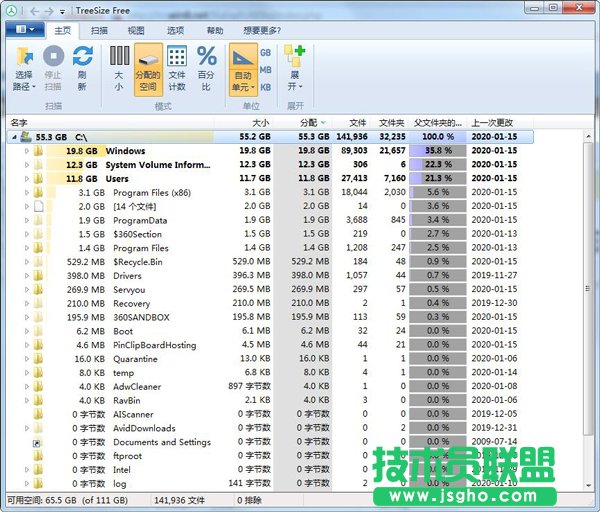Select the Size (大小) mode icon

coord(119,56)
